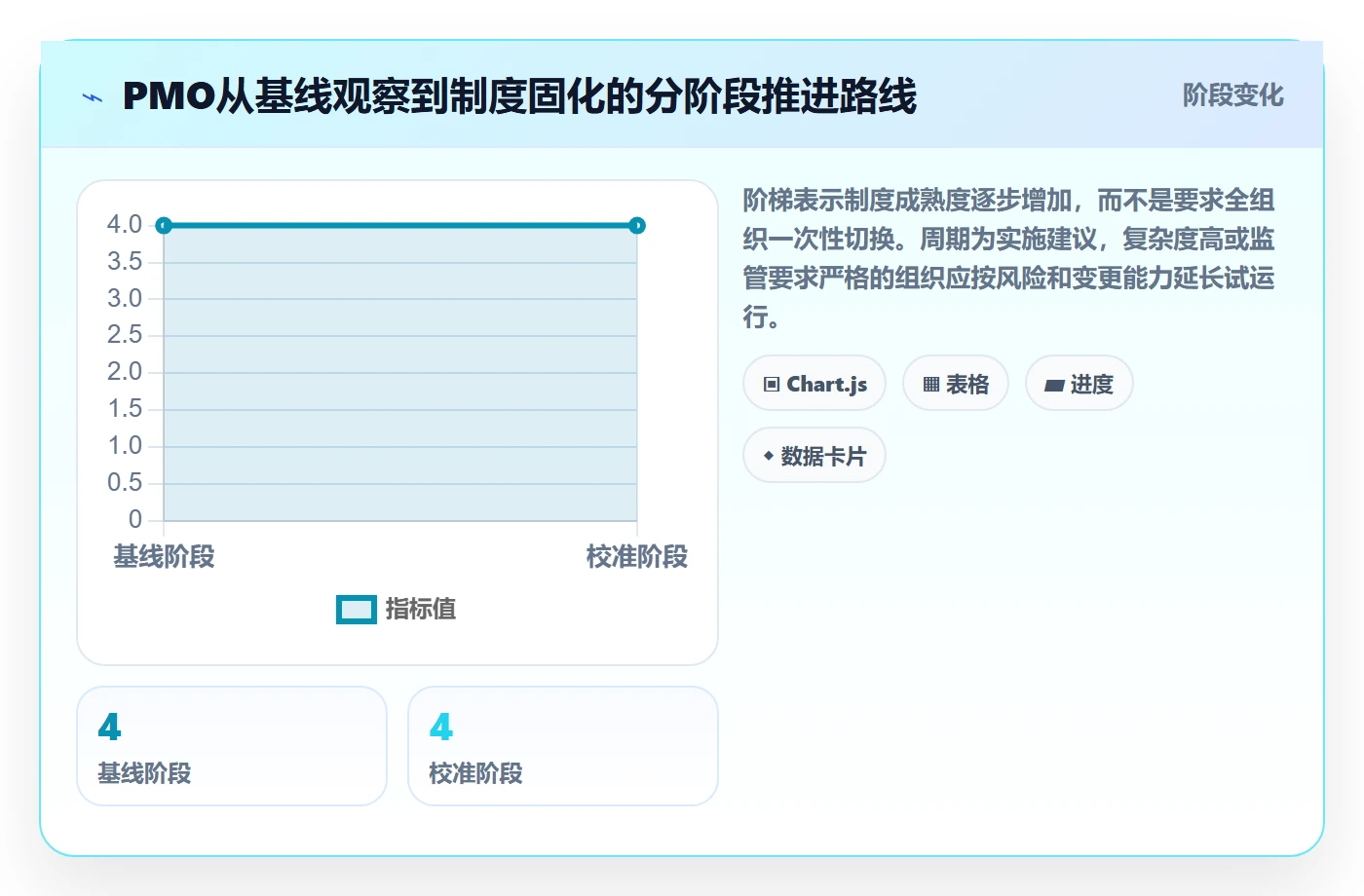Image resolution: width=1364 pixels, height=896 pixels.
Task: Click the square icon in Chart.js chip
Action: pos(772,385)
